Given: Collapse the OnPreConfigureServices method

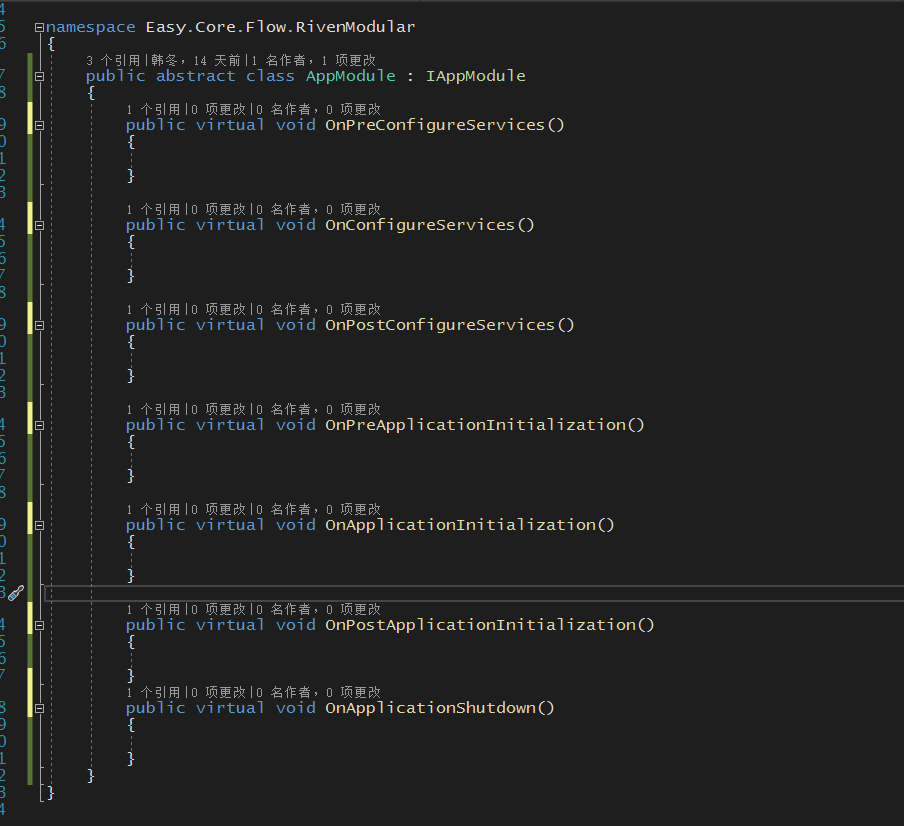Looking at the screenshot, I should (39, 125).
